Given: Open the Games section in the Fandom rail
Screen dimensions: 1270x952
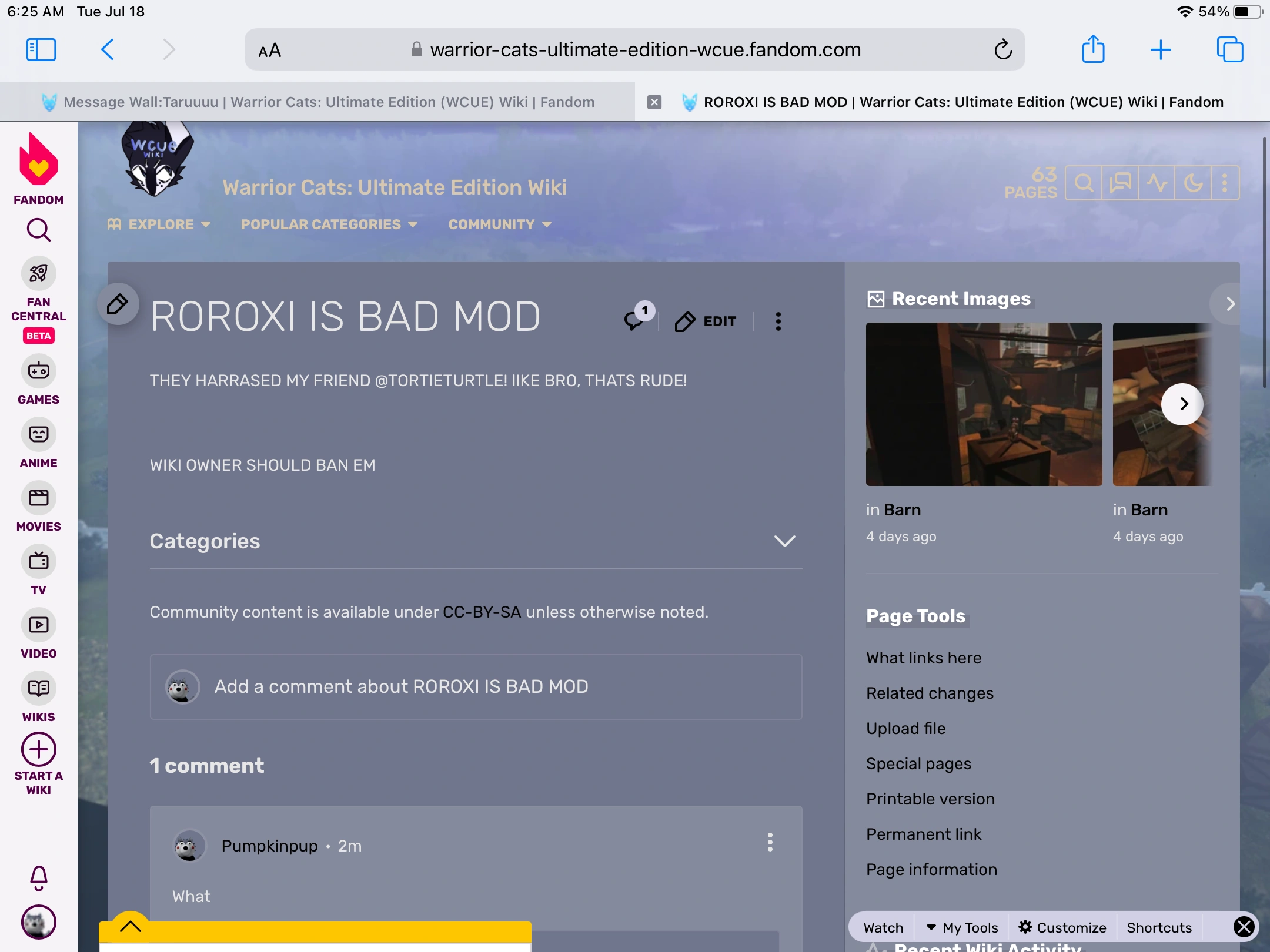Looking at the screenshot, I should pyautogui.click(x=38, y=371).
